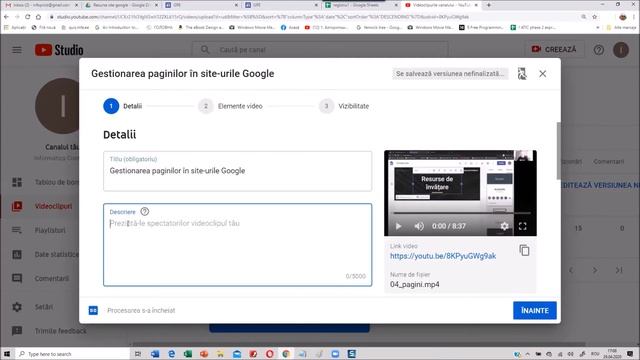
Task: Play the video preview
Action: tap(398, 226)
